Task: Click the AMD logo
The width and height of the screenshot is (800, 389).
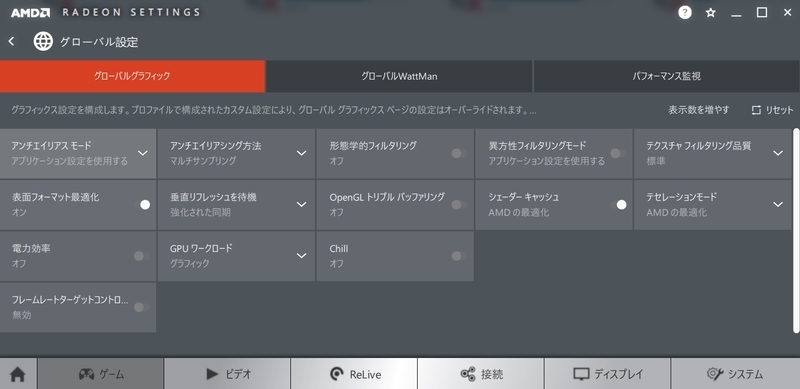Action: click(x=31, y=12)
